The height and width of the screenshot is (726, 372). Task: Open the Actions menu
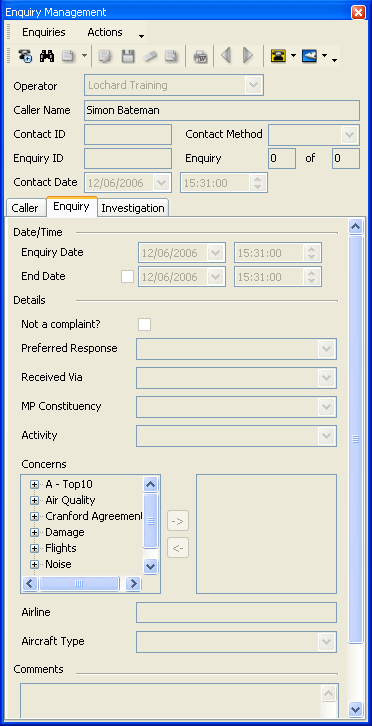105,32
